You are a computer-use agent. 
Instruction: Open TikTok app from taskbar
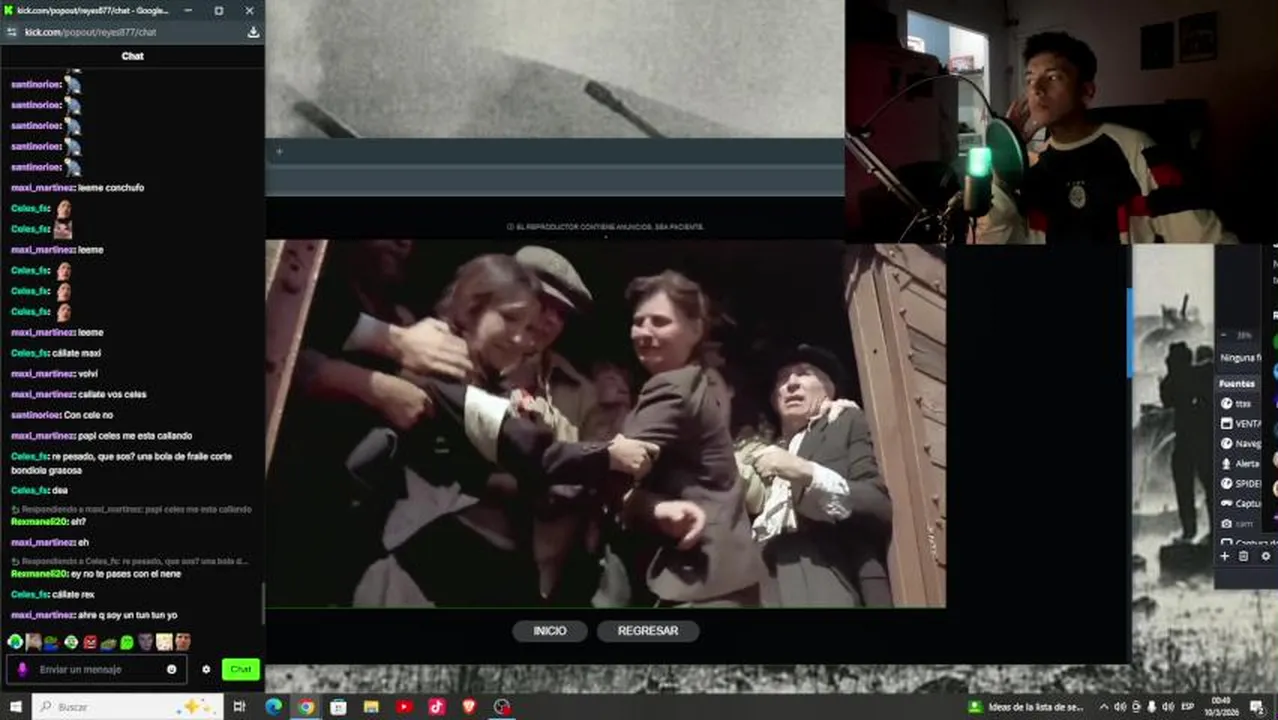[437, 707]
